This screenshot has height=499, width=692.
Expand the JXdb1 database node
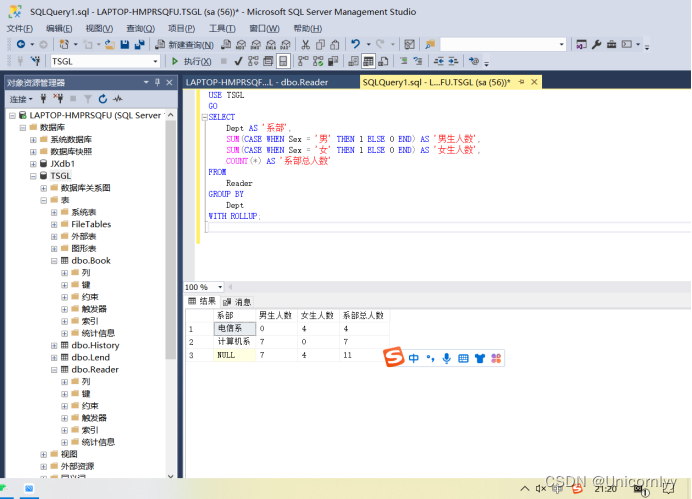coord(33,164)
